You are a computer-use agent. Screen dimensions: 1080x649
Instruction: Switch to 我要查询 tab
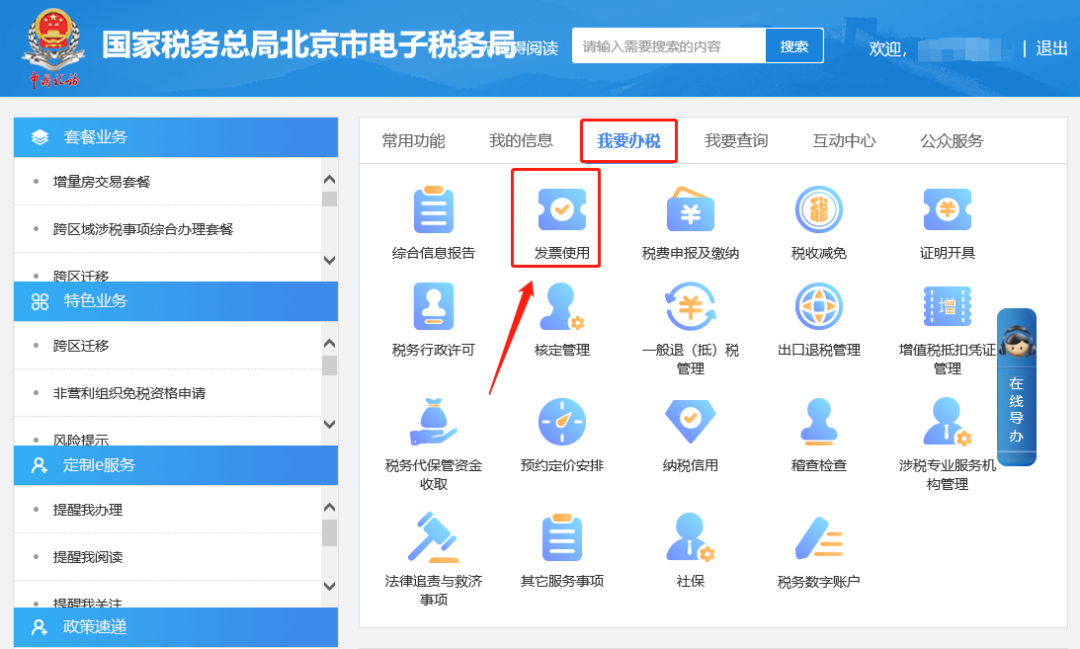click(x=736, y=141)
